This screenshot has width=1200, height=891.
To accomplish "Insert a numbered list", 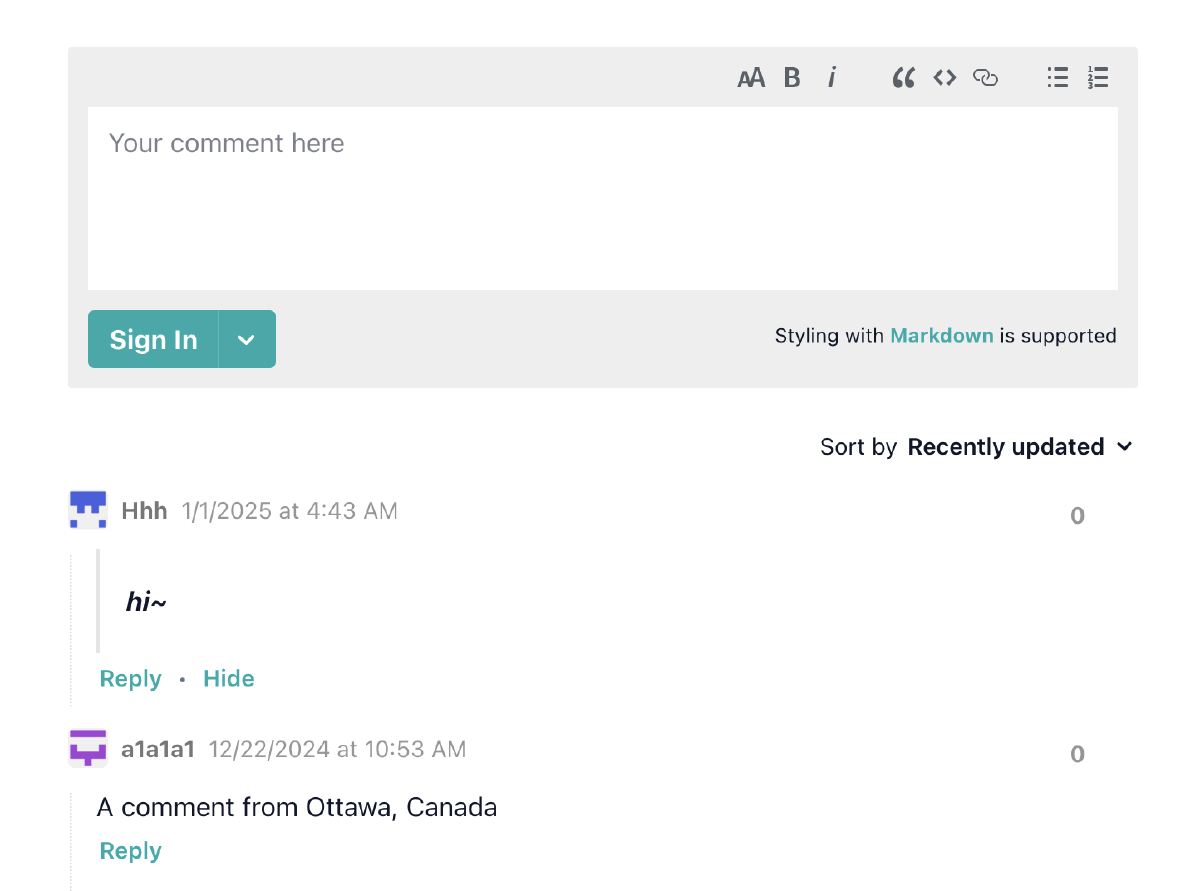I will click(1098, 78).
